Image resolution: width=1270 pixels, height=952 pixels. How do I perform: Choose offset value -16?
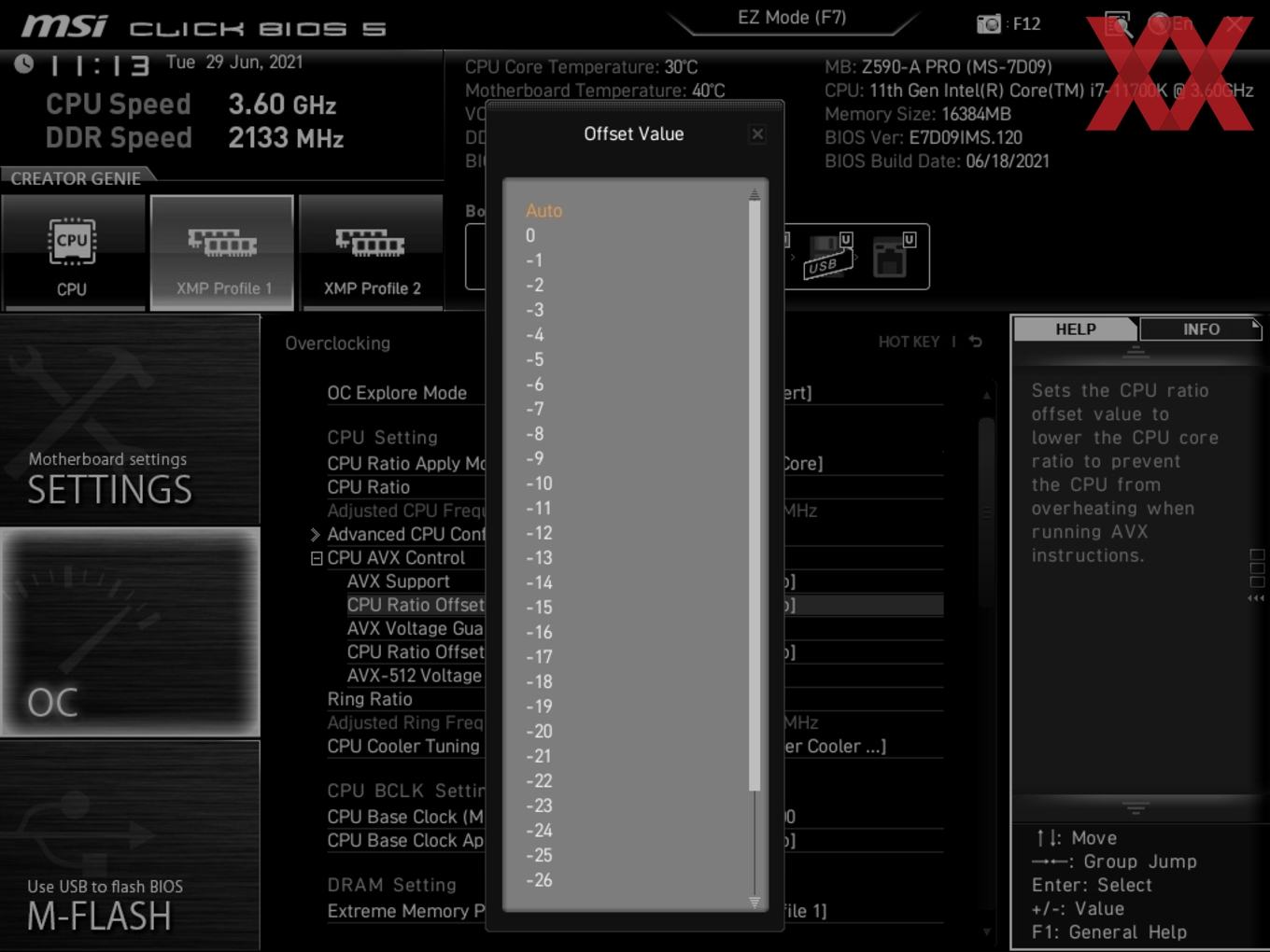pyautogui.click(x=539, y=632)
